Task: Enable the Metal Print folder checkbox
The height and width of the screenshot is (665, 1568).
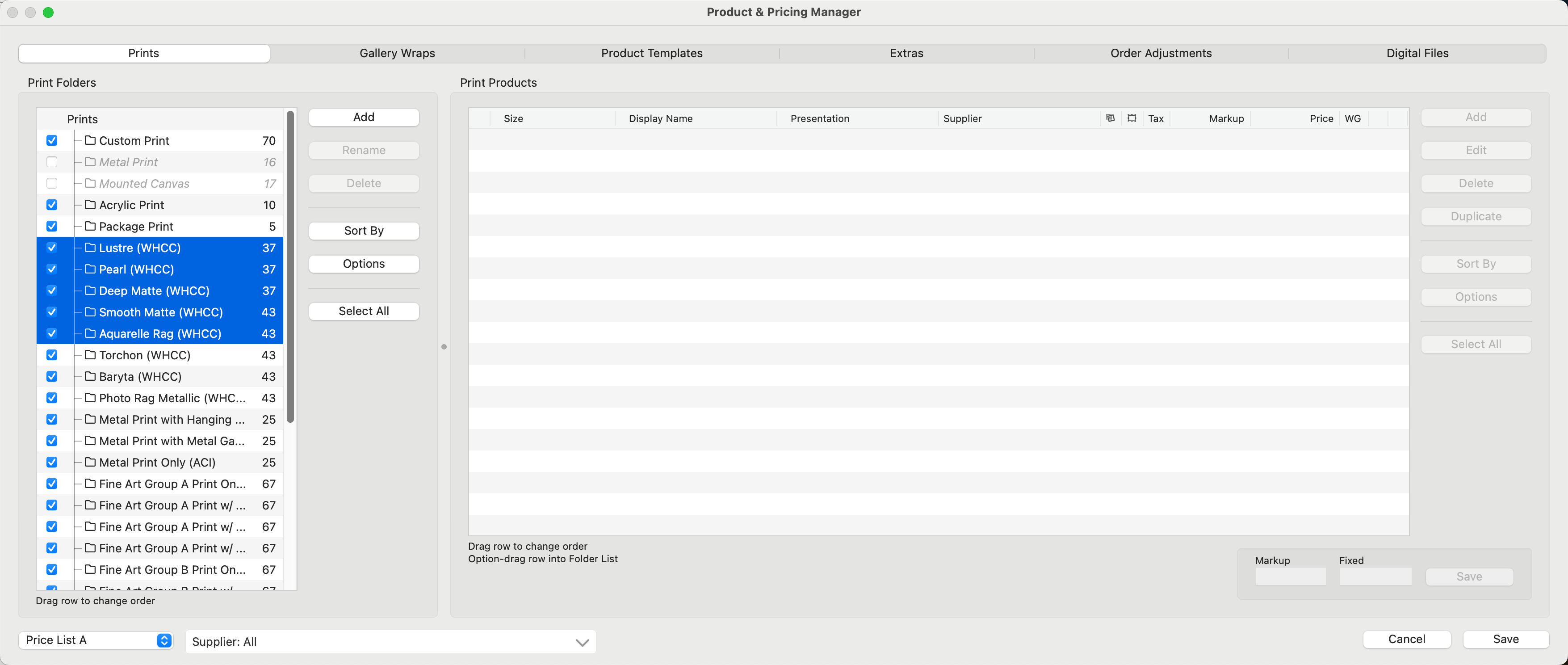Action: (x=52, y=162)
